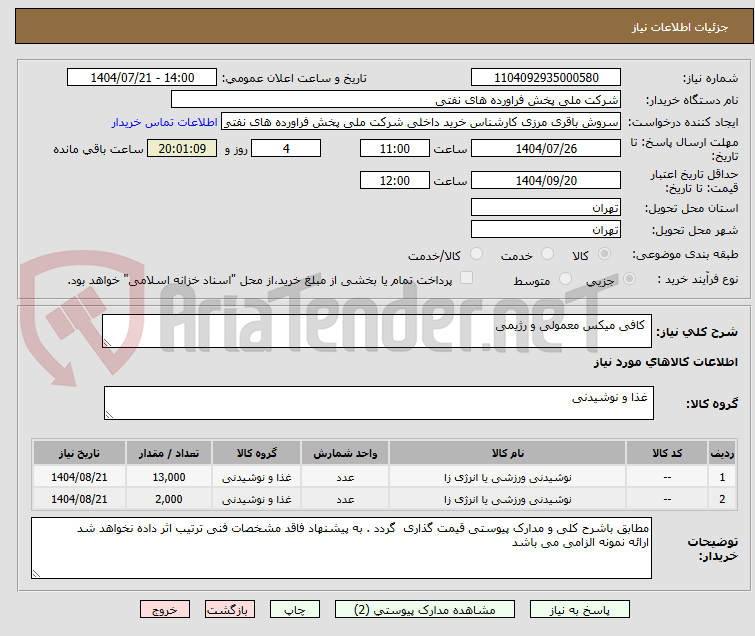Select the کالا radio button
The height and width of the screenshot is (636, 755).
tap(605, 254)
